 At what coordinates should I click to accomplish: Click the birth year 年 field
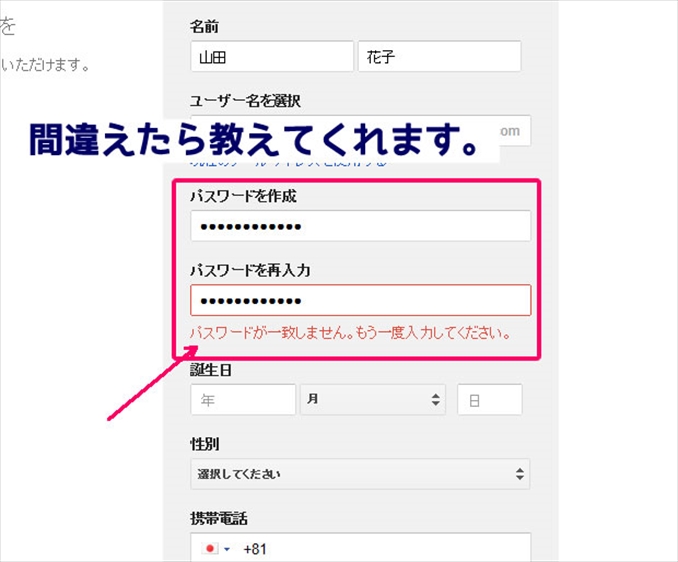pyautogui.click(x=243, y=399)
